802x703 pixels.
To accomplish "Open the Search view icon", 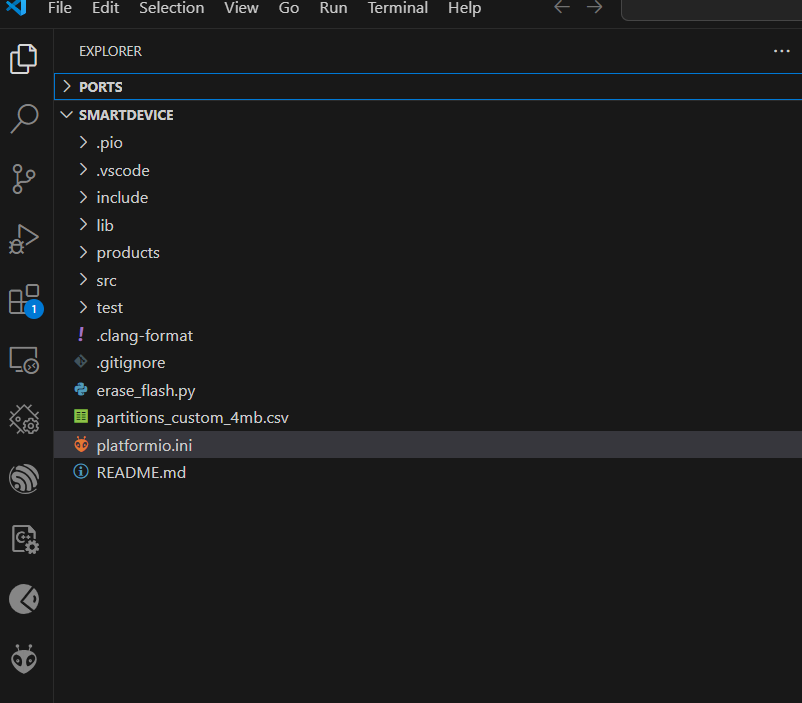I will (24, 119).
